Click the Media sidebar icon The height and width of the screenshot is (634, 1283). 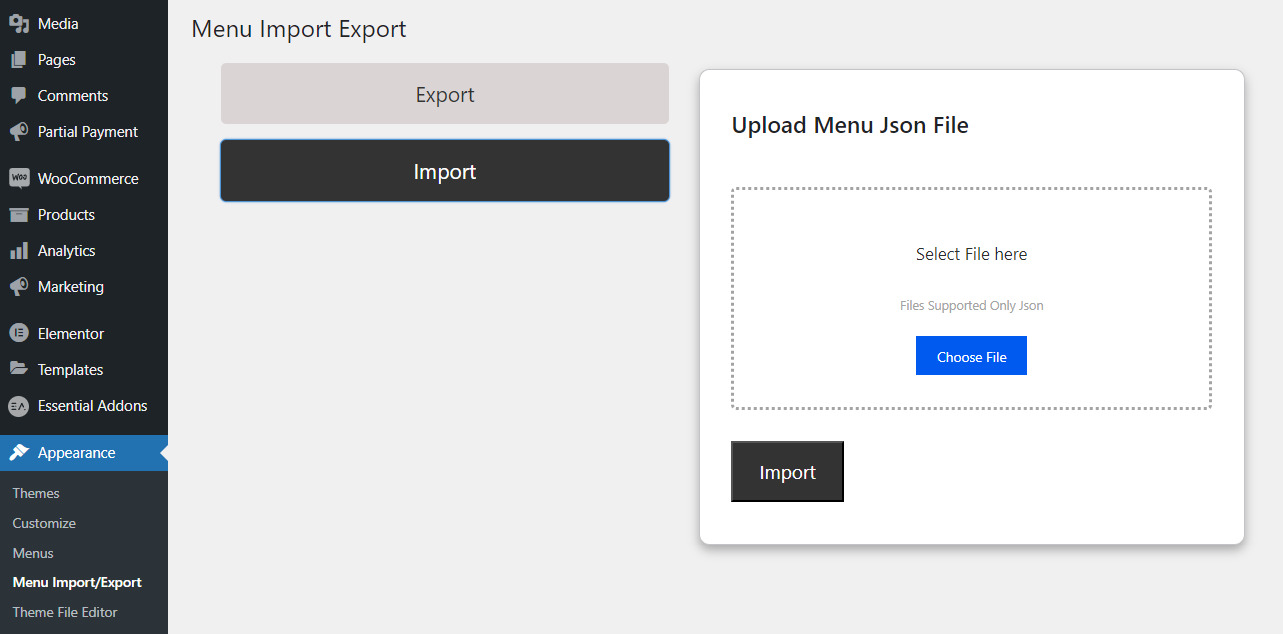pyautogui.click(x=18, y=23)
